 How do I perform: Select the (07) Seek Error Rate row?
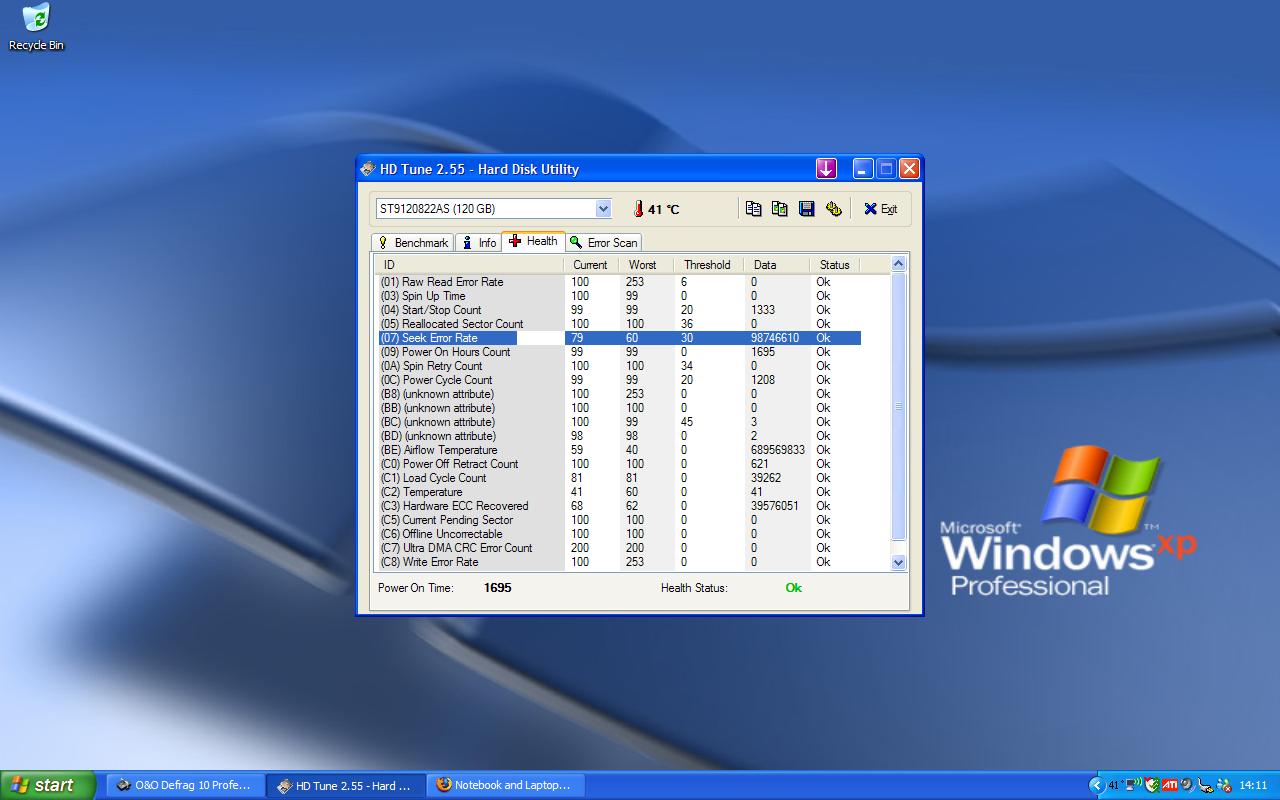619,338
